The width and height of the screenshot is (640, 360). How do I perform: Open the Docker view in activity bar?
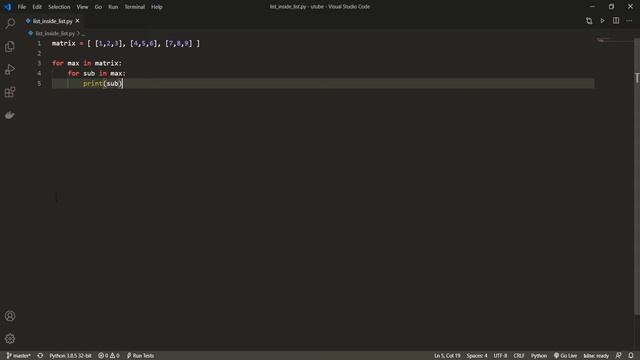pos(10,115)
